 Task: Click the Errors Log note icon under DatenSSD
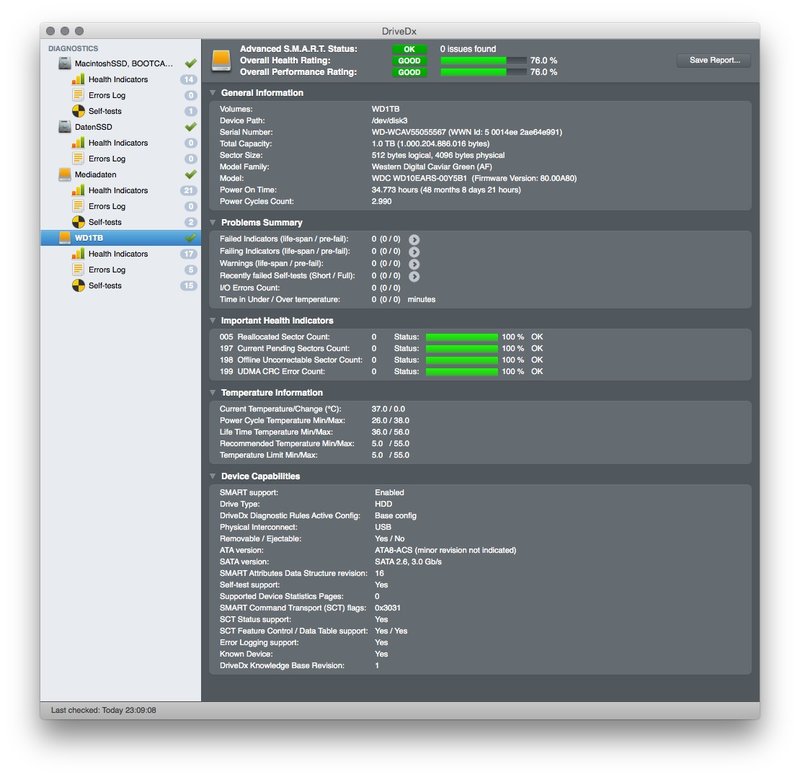(x=78, y=159)
